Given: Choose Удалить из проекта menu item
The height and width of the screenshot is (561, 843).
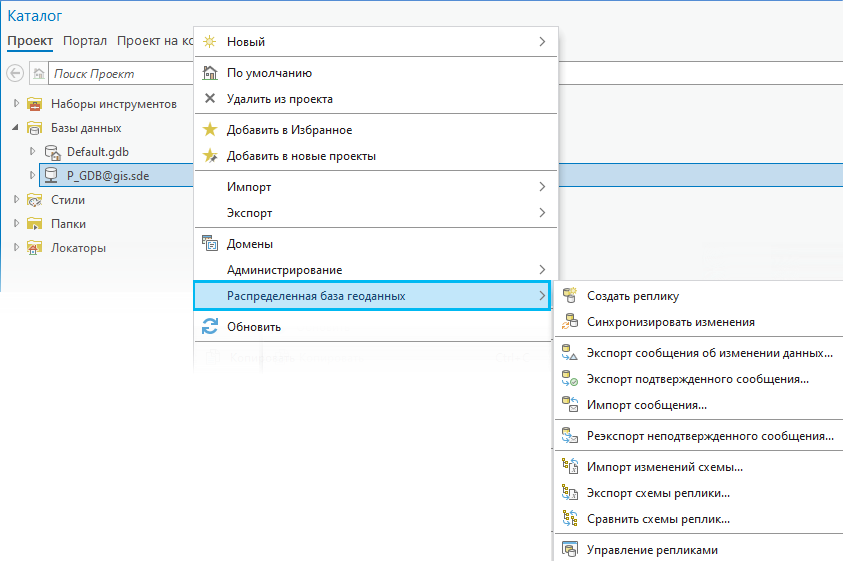Looking at the screenshot, I should [376, 98].
